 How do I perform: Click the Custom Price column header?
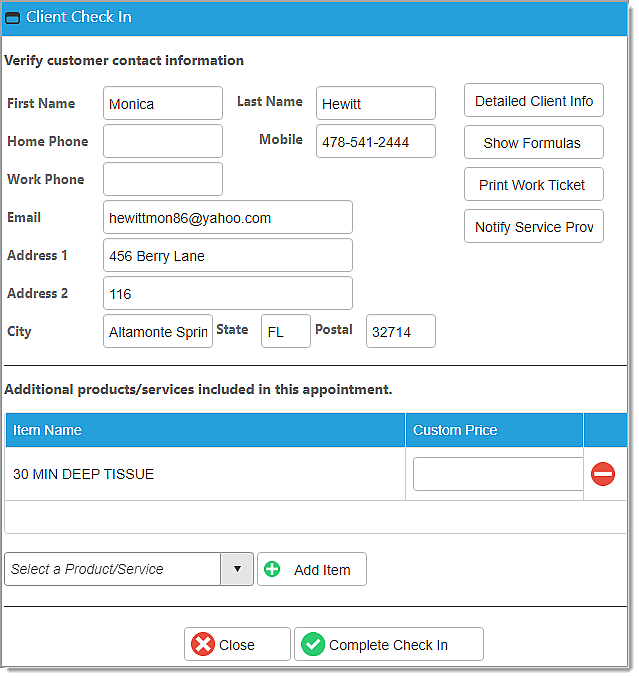[494, 430]
